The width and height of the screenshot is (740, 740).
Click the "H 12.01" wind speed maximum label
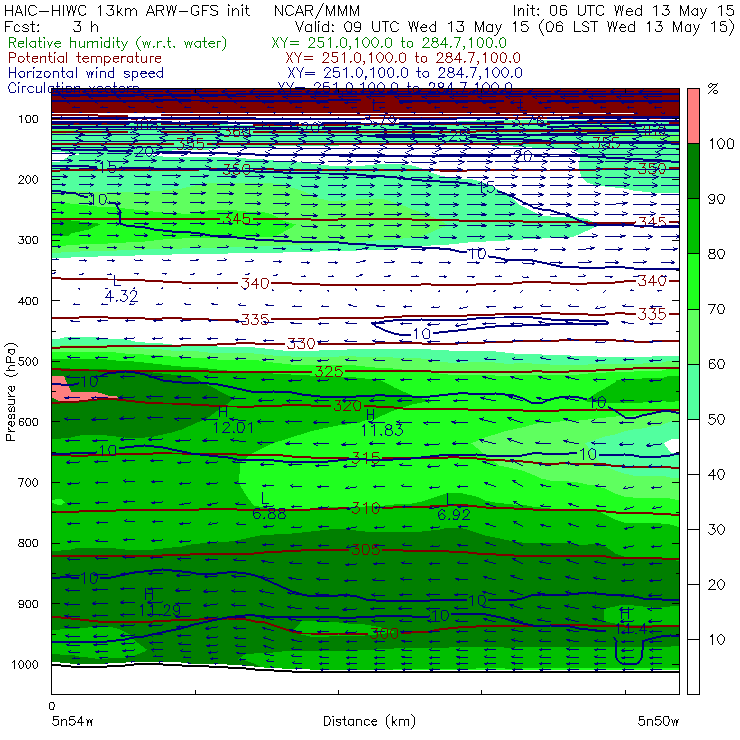(233, 420)
